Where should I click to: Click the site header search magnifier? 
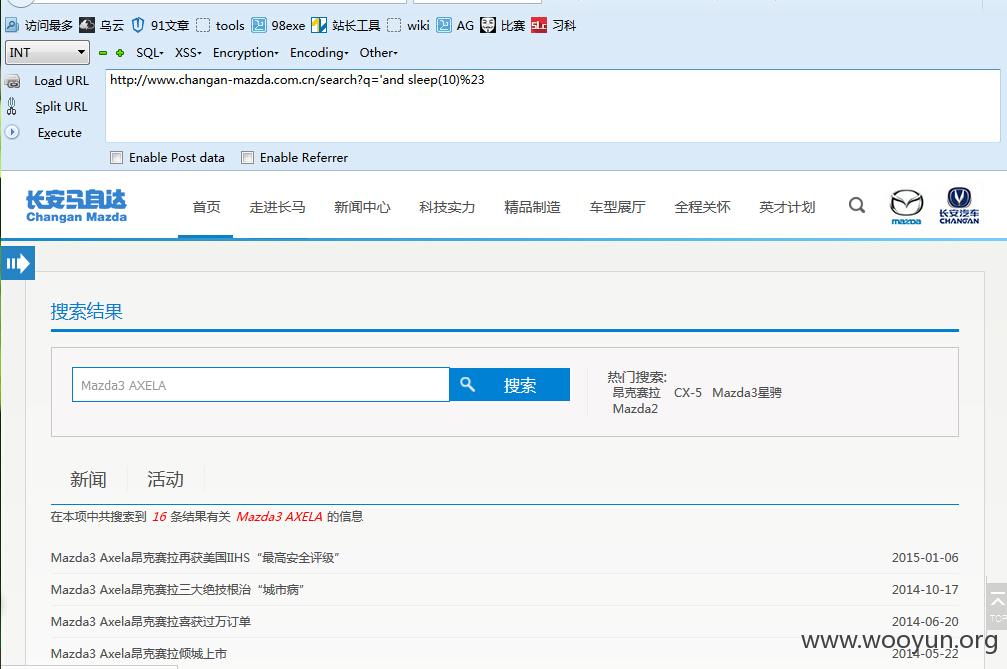[x=857, y=205]
